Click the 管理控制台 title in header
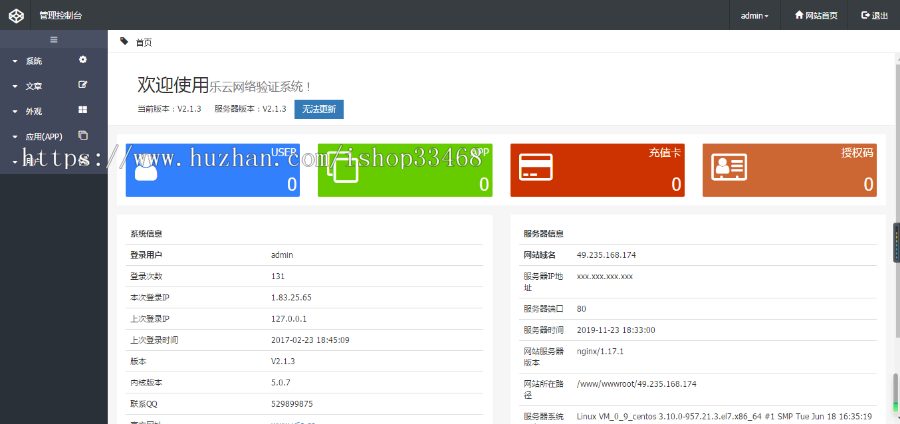This screenshot has height=424, width=900. click(x=60, y=15)
